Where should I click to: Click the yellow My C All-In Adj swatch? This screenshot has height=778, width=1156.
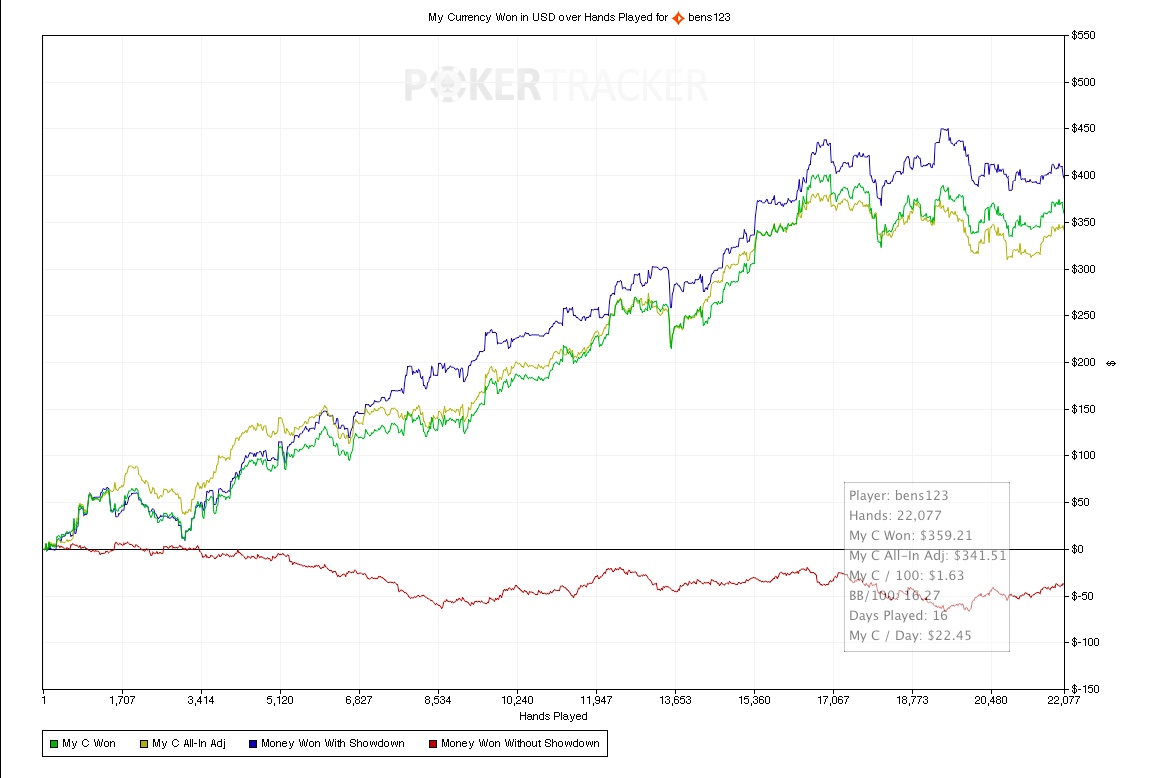click(144, 744)
